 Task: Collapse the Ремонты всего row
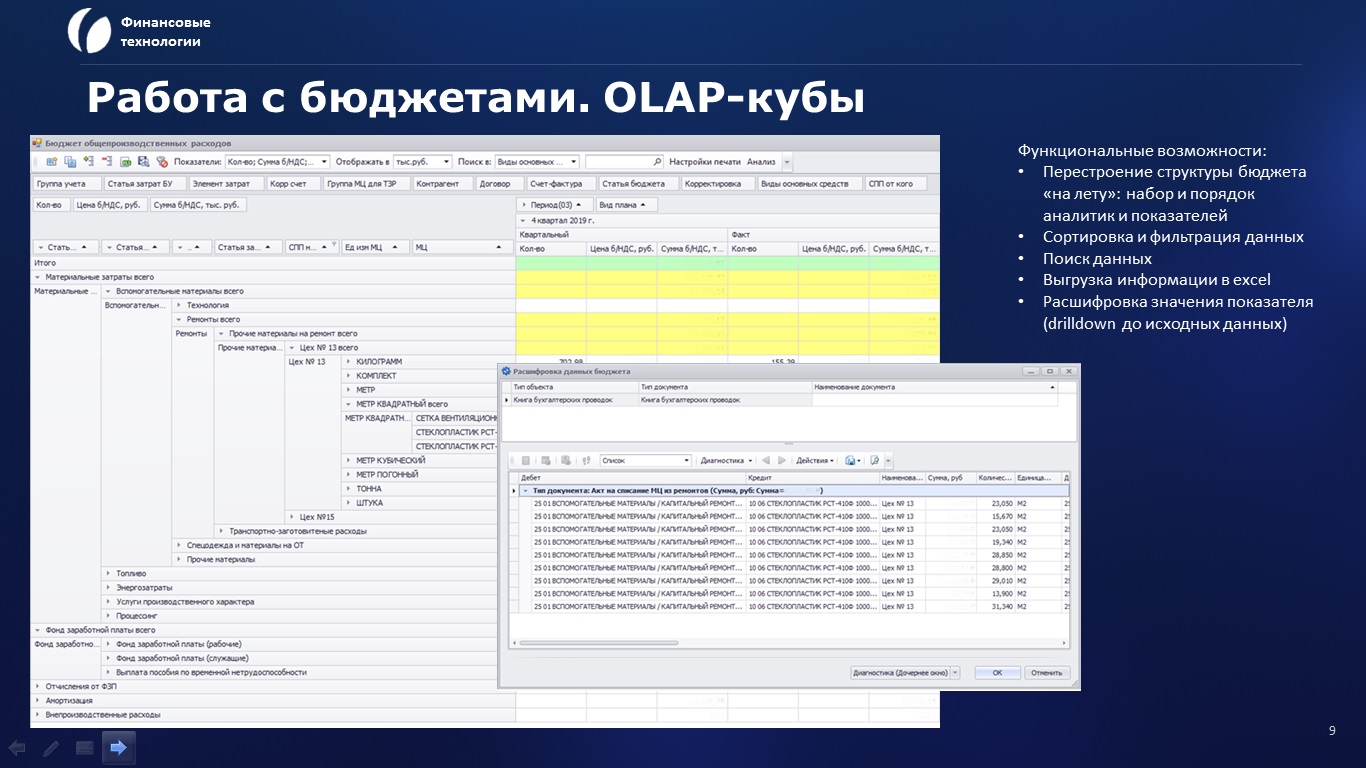tap(178, 319)
